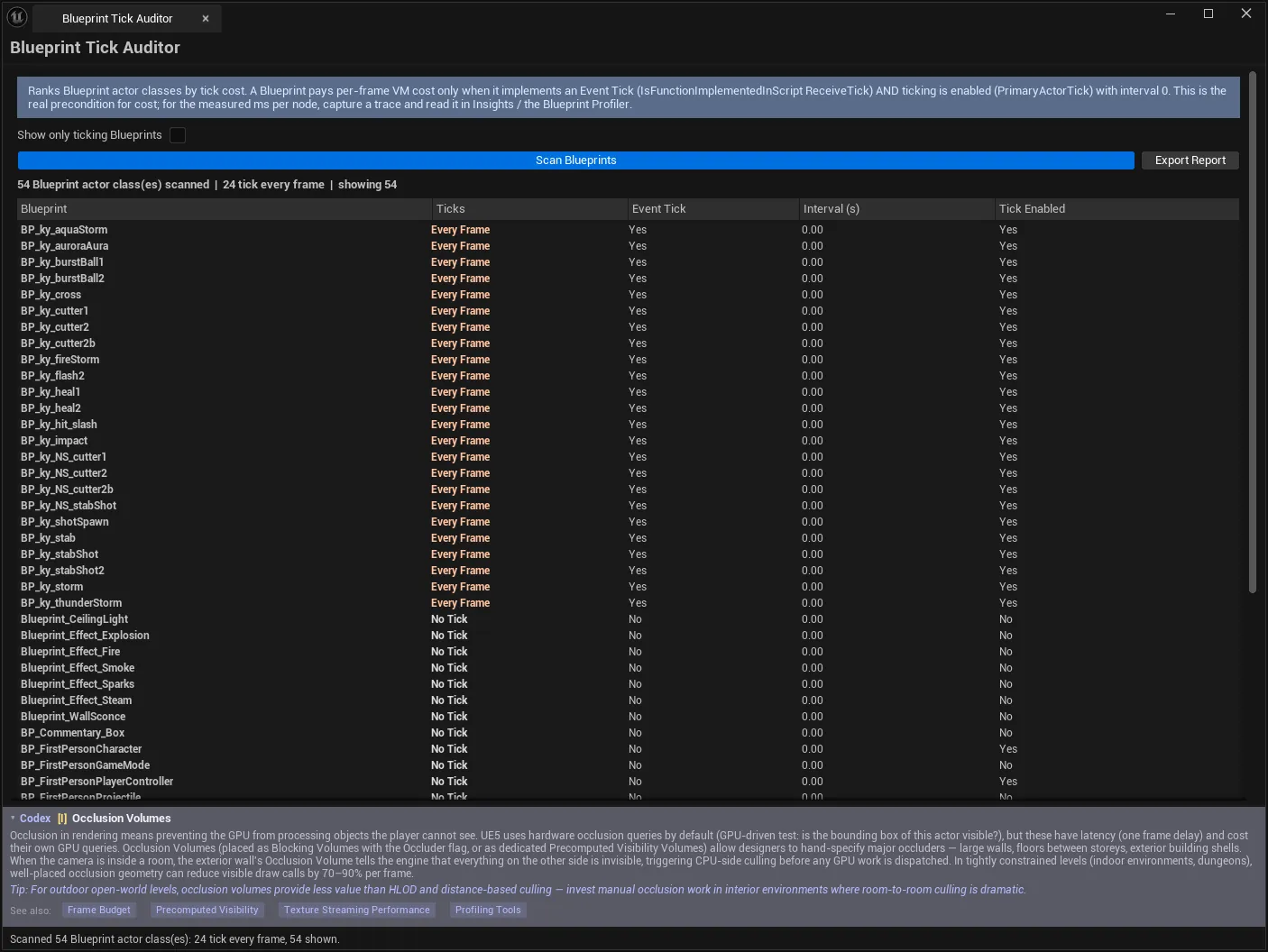
Task: Sort by the Tick Enabled column header
Action: point(1116,208)
